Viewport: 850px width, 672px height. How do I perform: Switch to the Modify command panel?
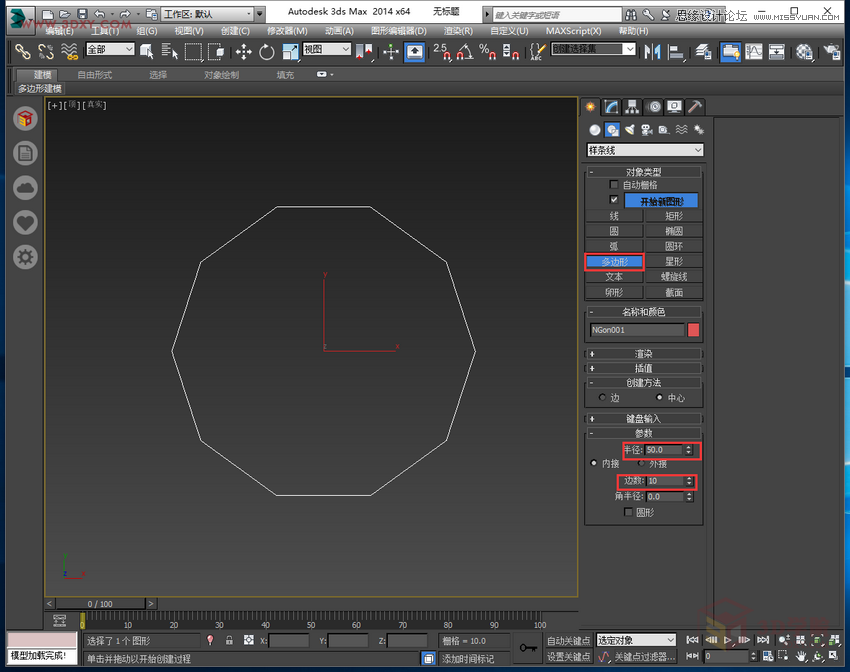pyautogui.click(x=612, y=105)
